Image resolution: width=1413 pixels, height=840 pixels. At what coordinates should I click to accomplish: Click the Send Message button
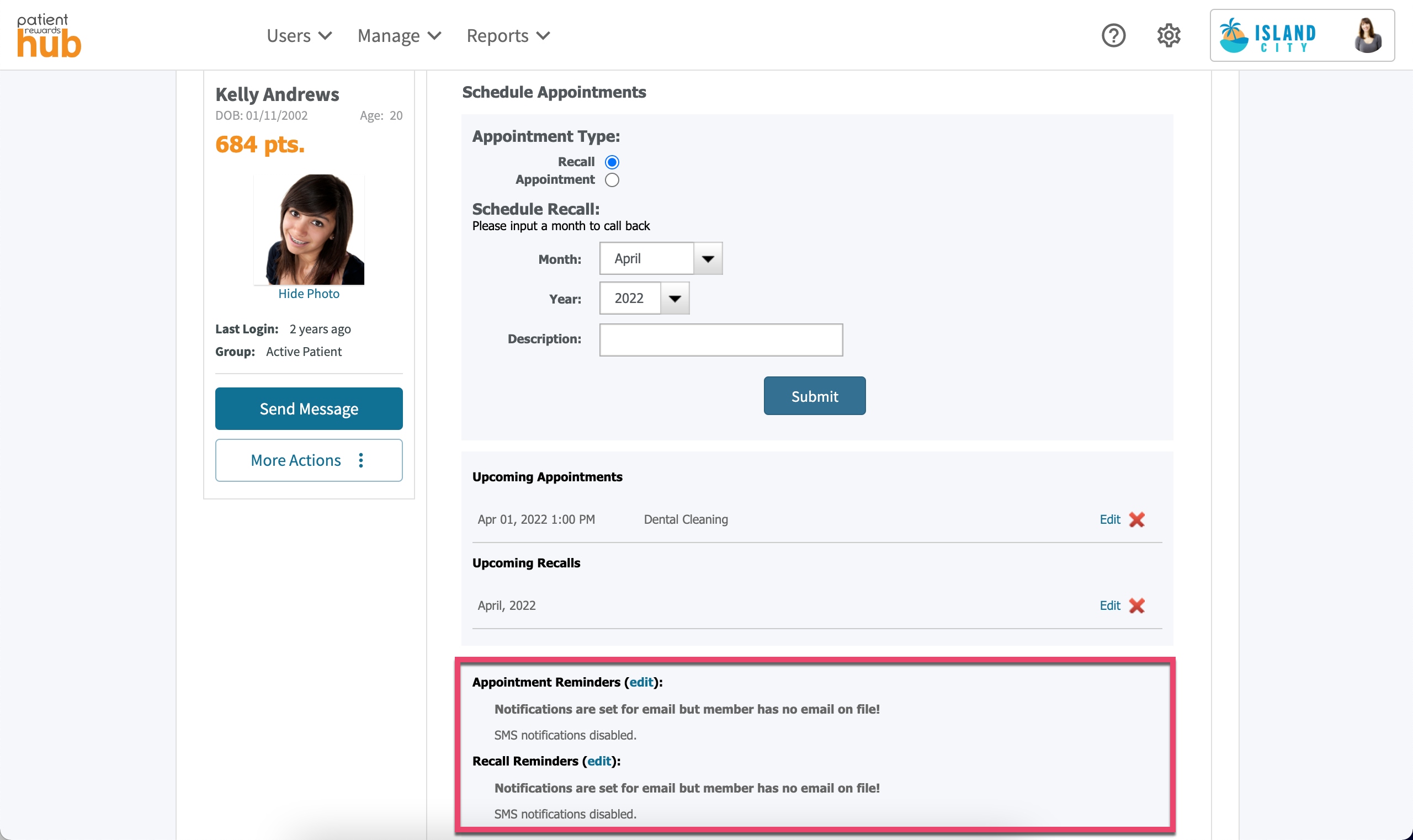click(309, 408)
